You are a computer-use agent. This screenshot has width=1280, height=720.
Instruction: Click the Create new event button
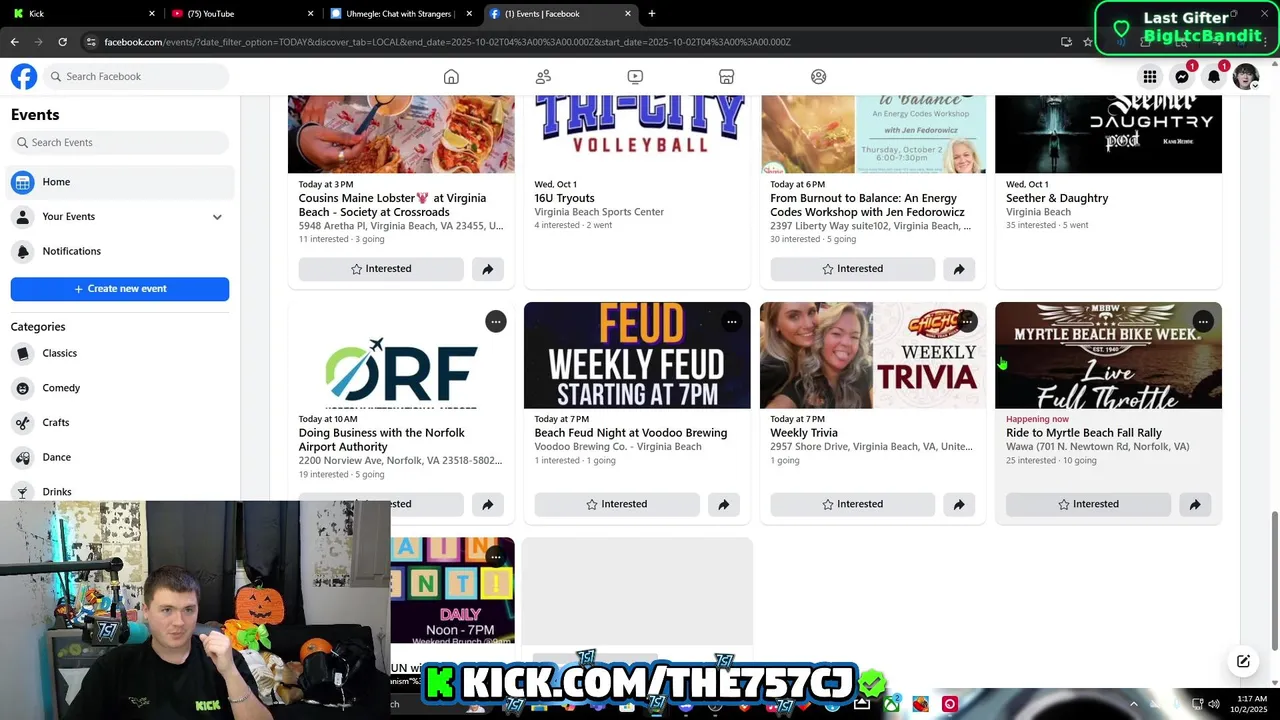(120, 289)
